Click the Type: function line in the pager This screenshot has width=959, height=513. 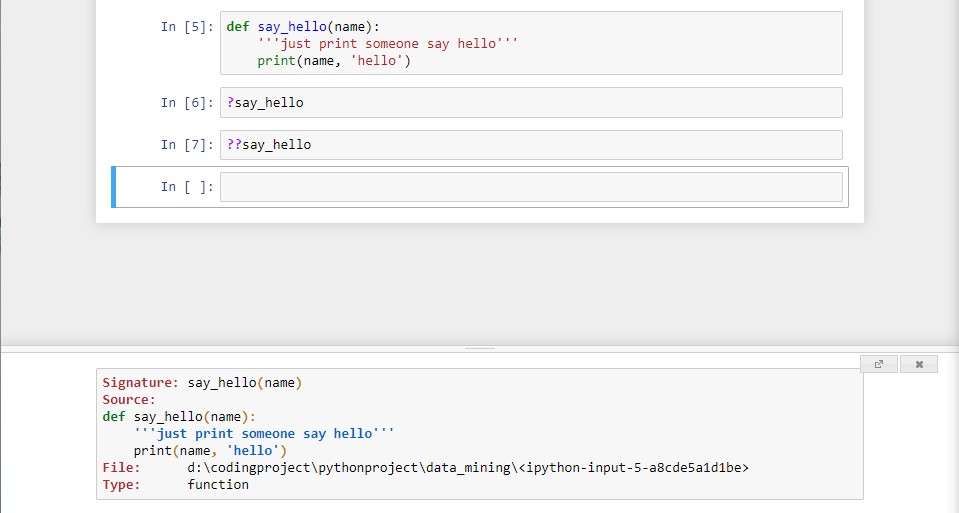click(x=176, y=485)
